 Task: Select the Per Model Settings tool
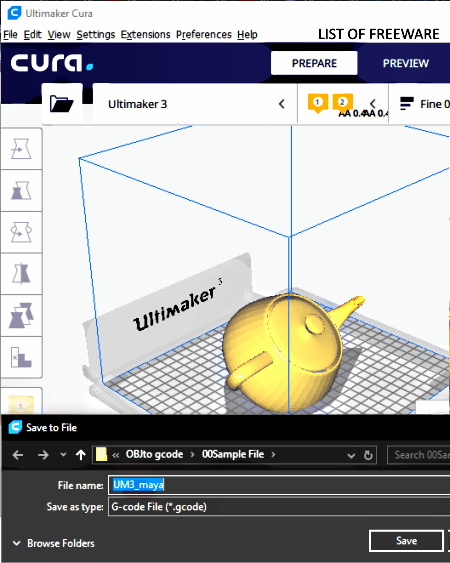pyautogui.click(x=21, y=316)
